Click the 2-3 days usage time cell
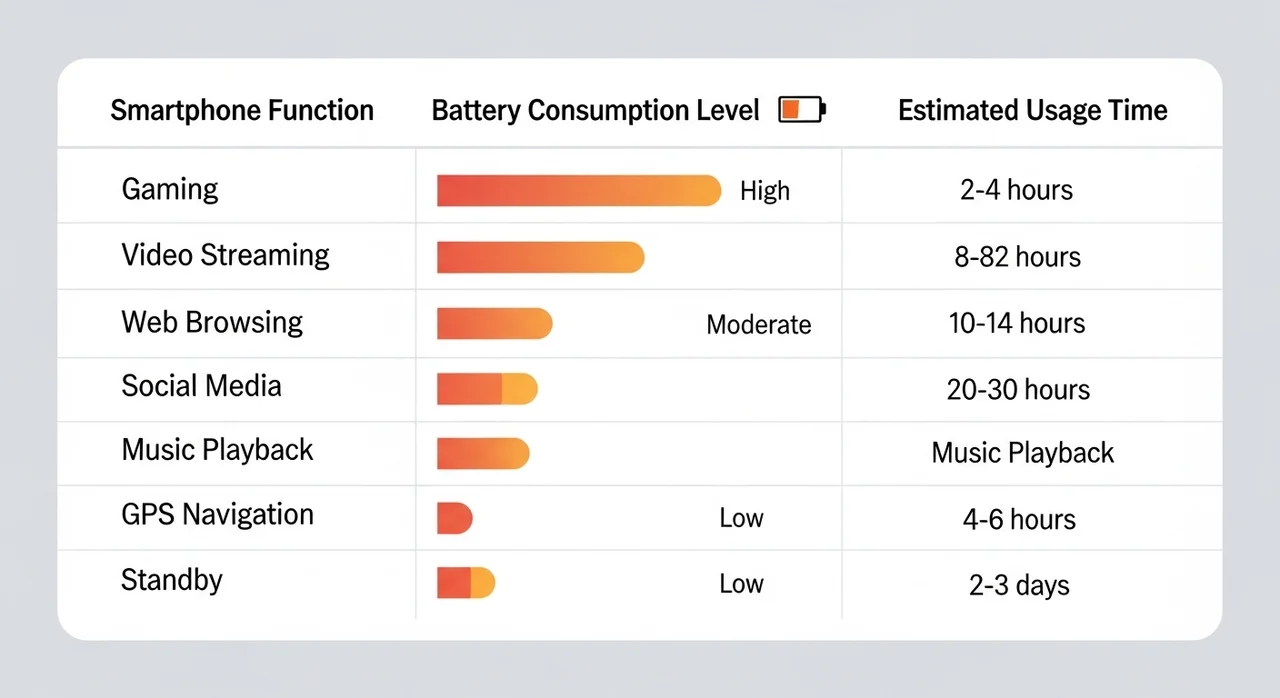Viewport: 1280px width, 698px height. pyautogui.click(x=1019, y=585)
